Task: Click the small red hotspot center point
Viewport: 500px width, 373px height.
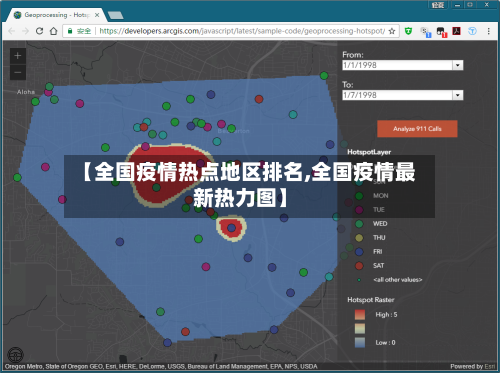Action: [x=231, y=228]
